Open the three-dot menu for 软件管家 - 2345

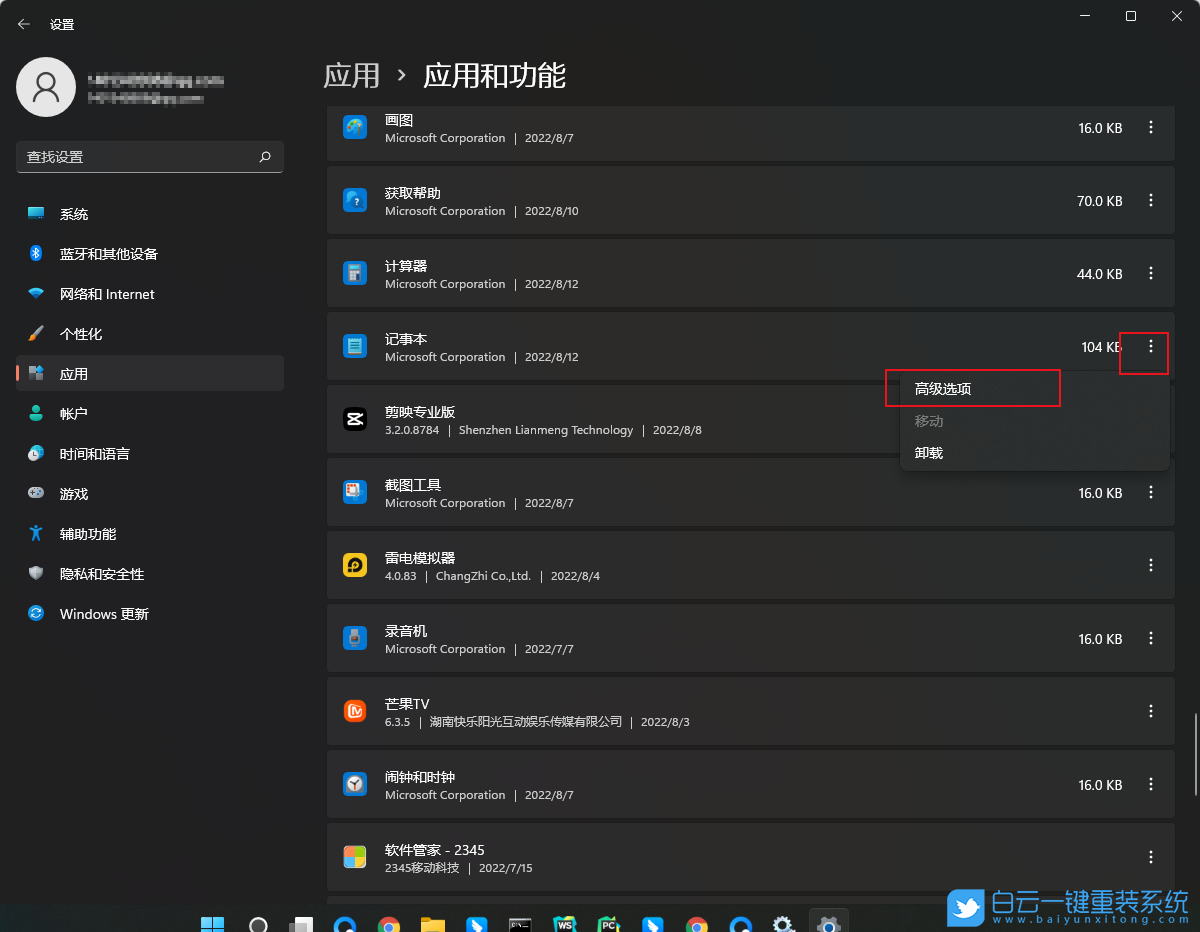tap(1150, 857)
